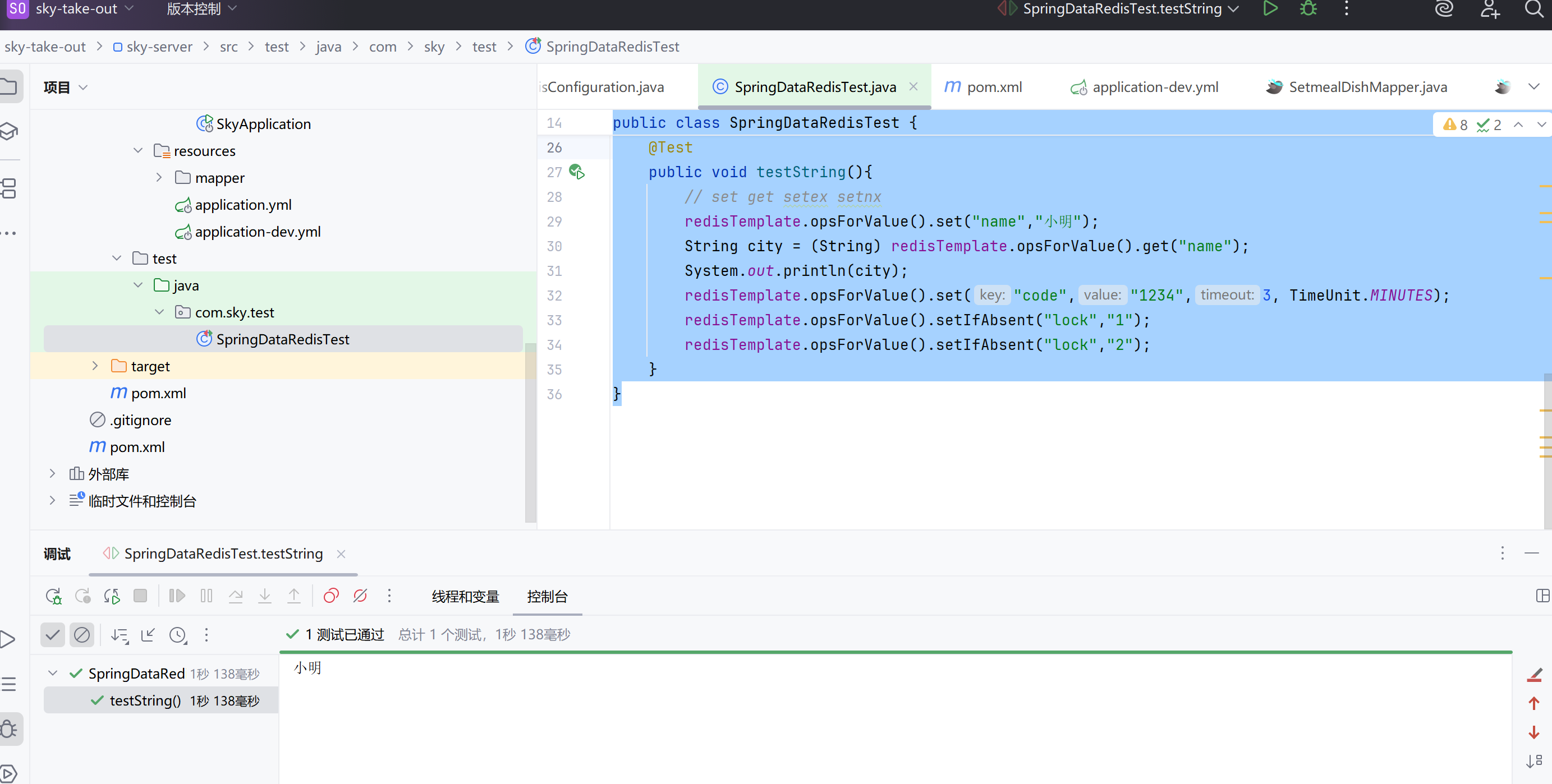This screenshot has width=1552, height=784.
Task: Open 线程和变量 threads and variables tab
Action: (x=465, y=597)
